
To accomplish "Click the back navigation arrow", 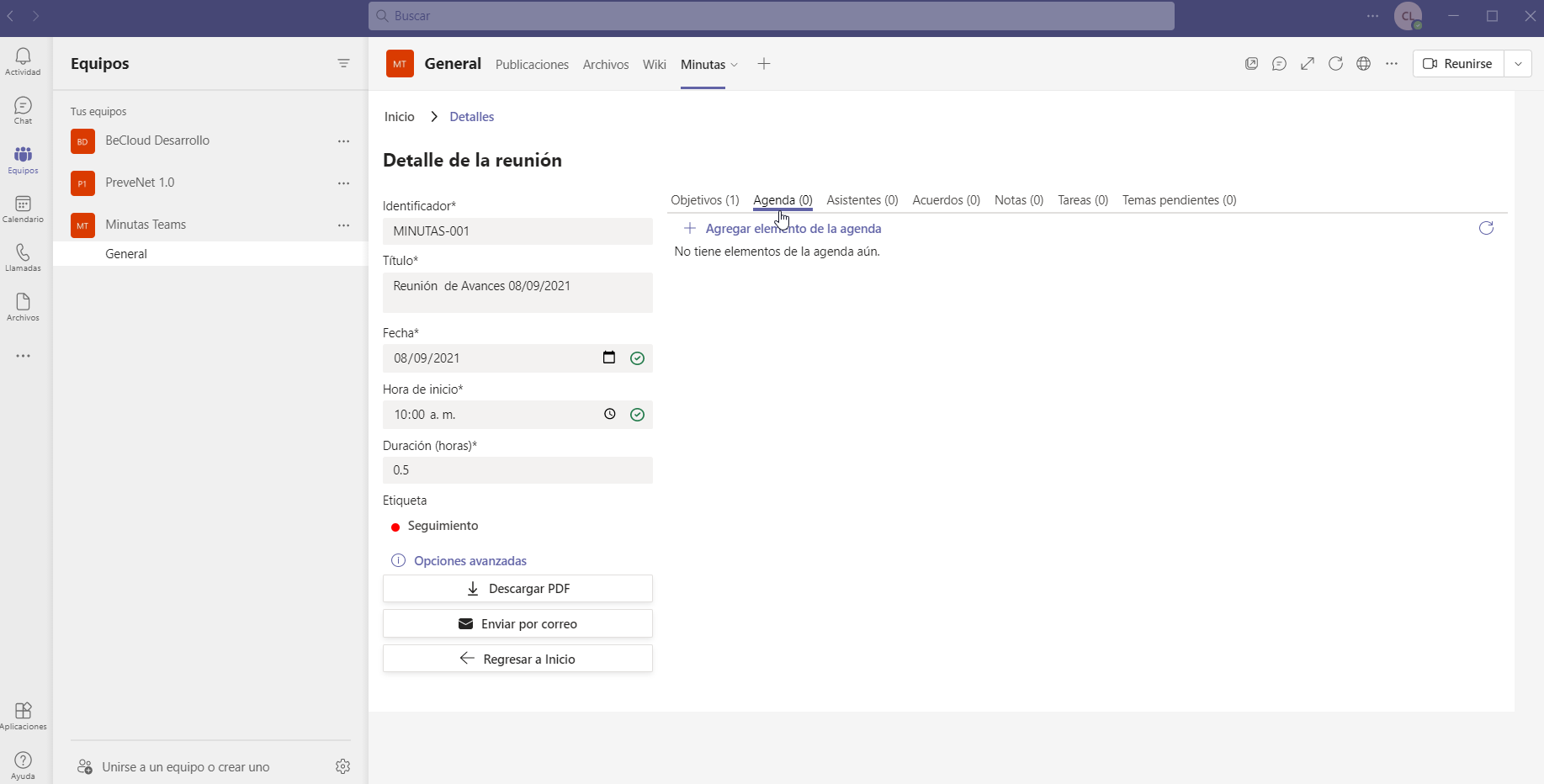I will point(10,16).
